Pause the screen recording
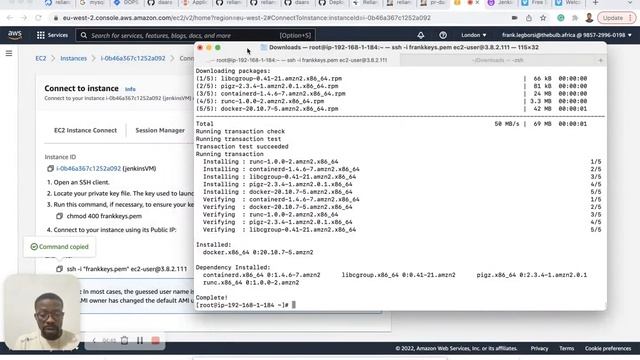The image size is (640, 360). pos(140,340)
